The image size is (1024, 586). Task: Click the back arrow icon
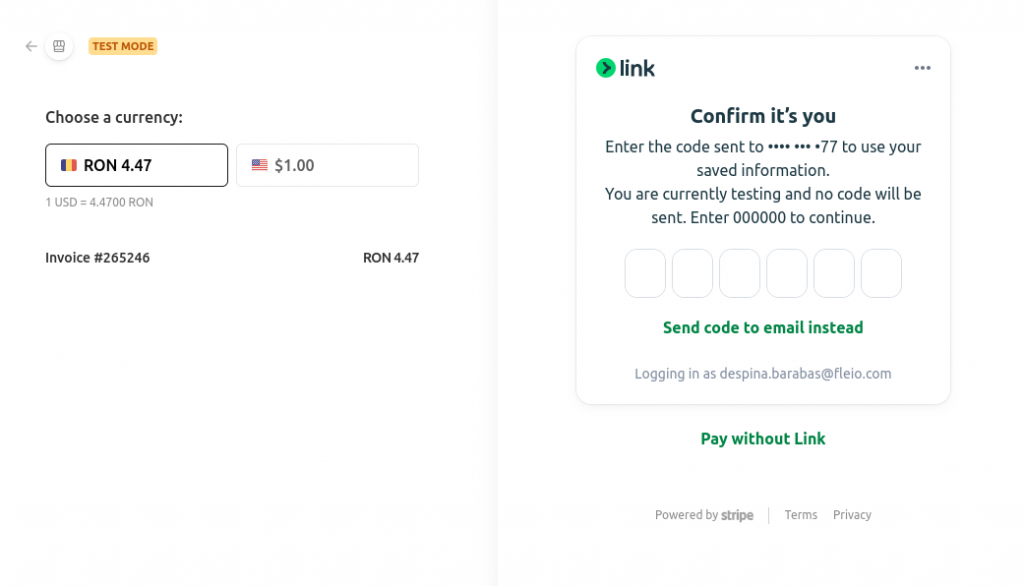(x=31, y=46)
